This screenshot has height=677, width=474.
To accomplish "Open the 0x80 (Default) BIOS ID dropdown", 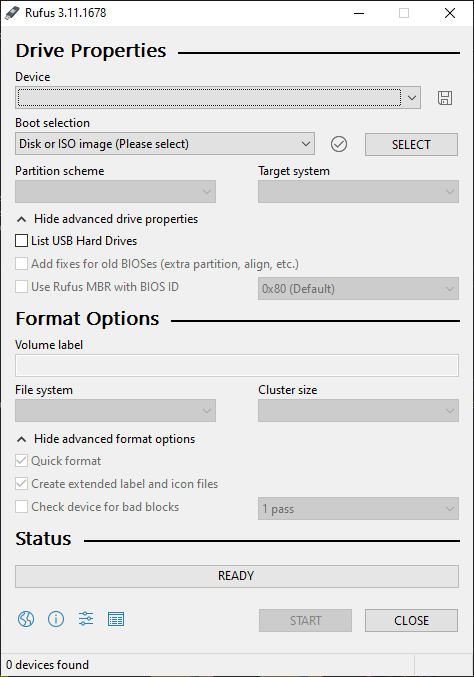I will [358, 288].
